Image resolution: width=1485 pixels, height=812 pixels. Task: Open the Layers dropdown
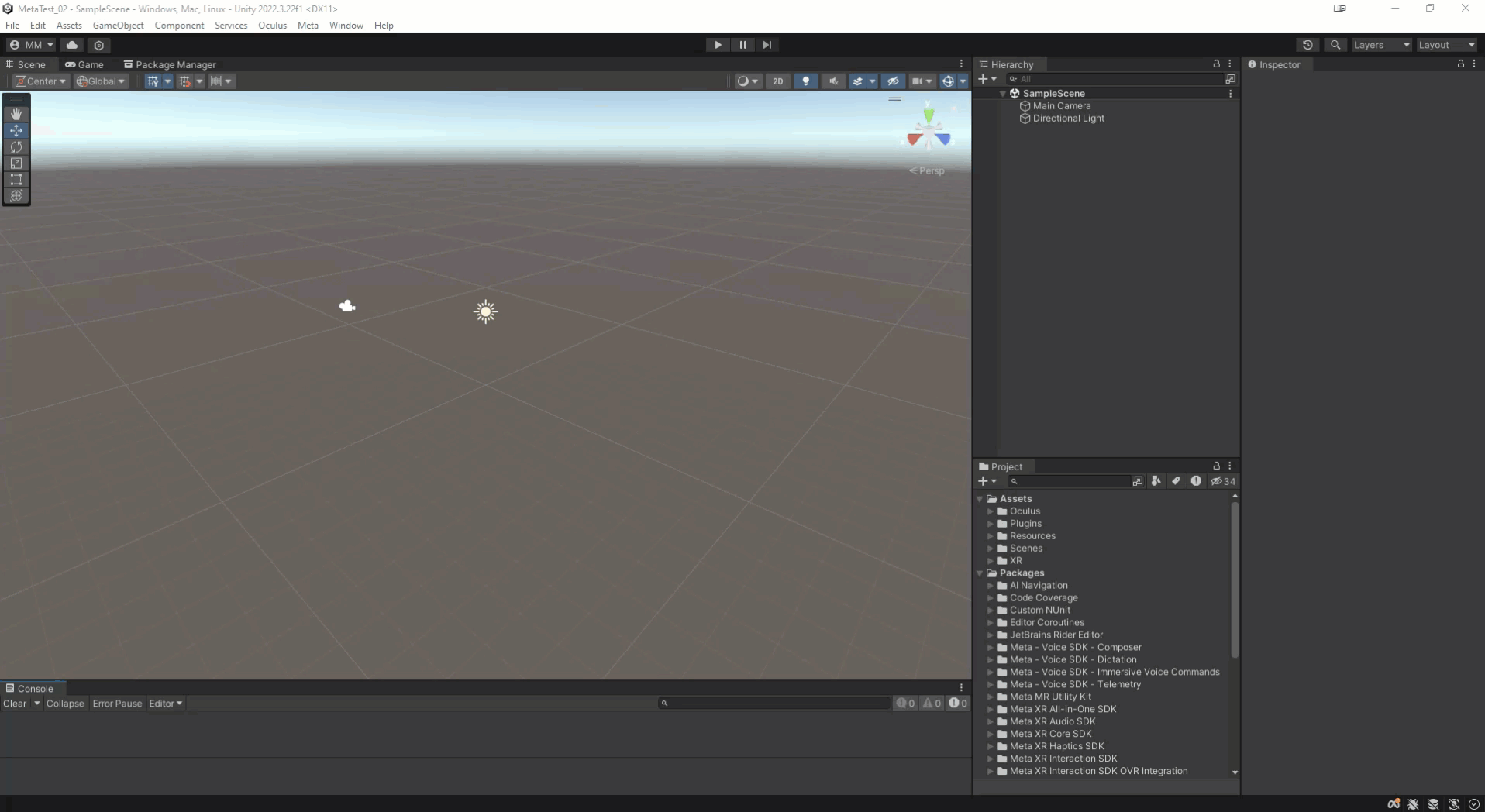click(x=1381, y=45)
